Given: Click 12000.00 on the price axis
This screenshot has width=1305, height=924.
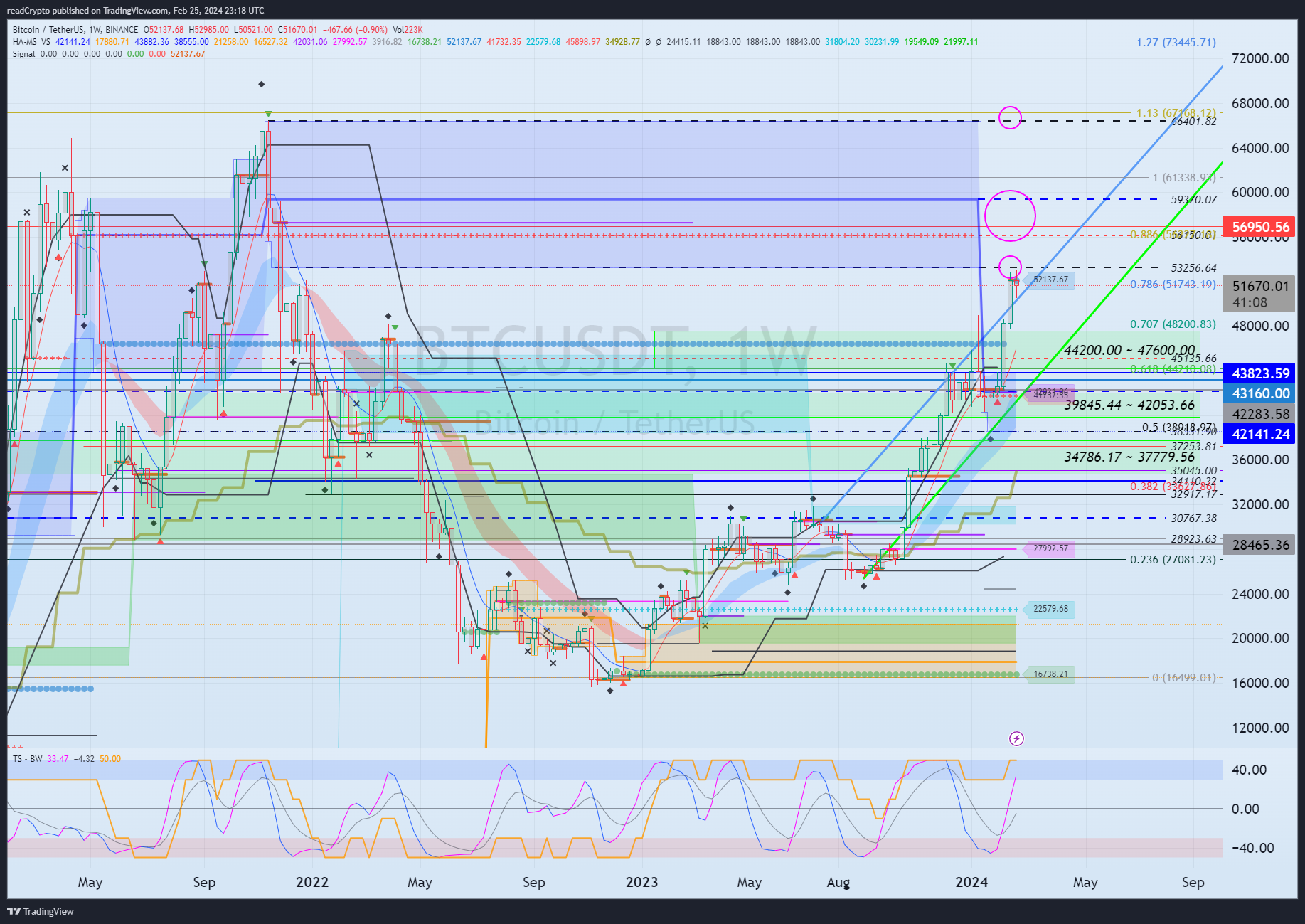Looking at the screenshot, I should tap(1259, 728).
